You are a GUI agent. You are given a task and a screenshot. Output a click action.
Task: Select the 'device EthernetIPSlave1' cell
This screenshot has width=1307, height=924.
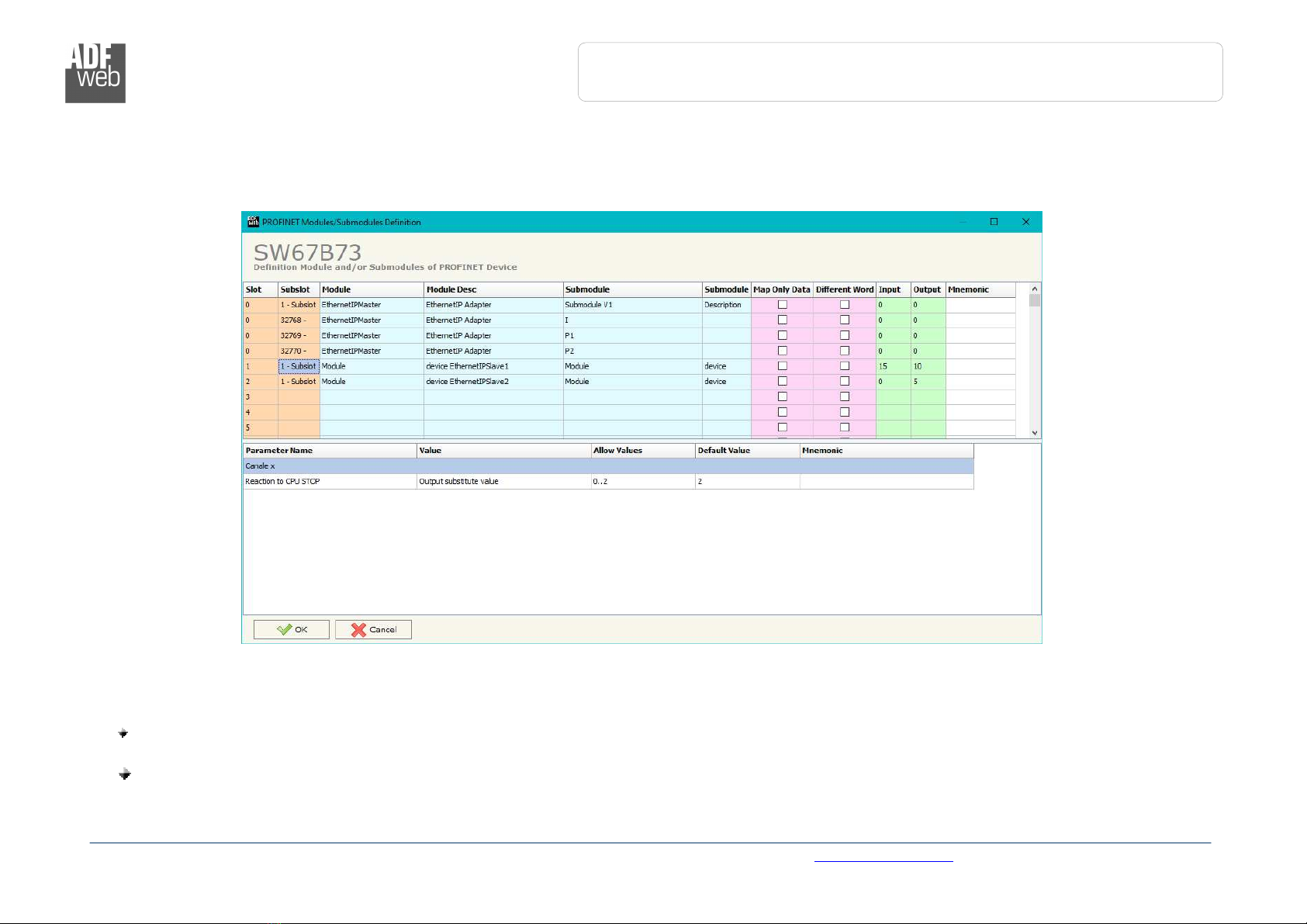493,366
